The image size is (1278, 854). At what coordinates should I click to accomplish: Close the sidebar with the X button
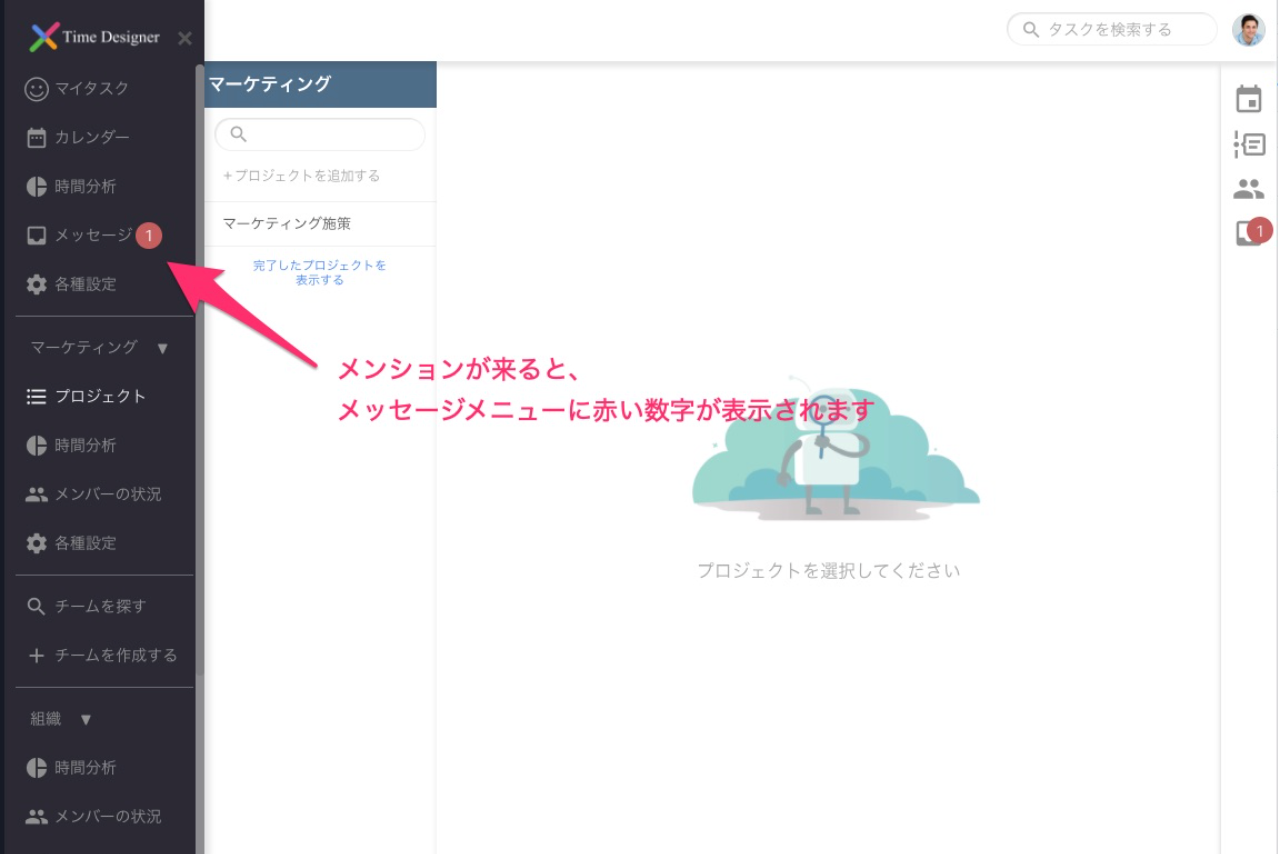184,38
